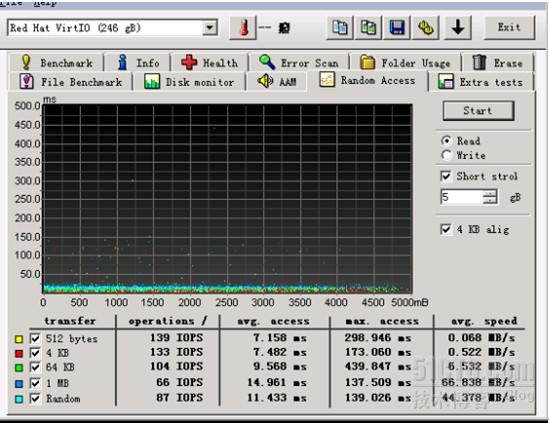Click the minimize to tray down-arrow icon
This screenshot has height=423, width=549.
[x=458, y=28]
